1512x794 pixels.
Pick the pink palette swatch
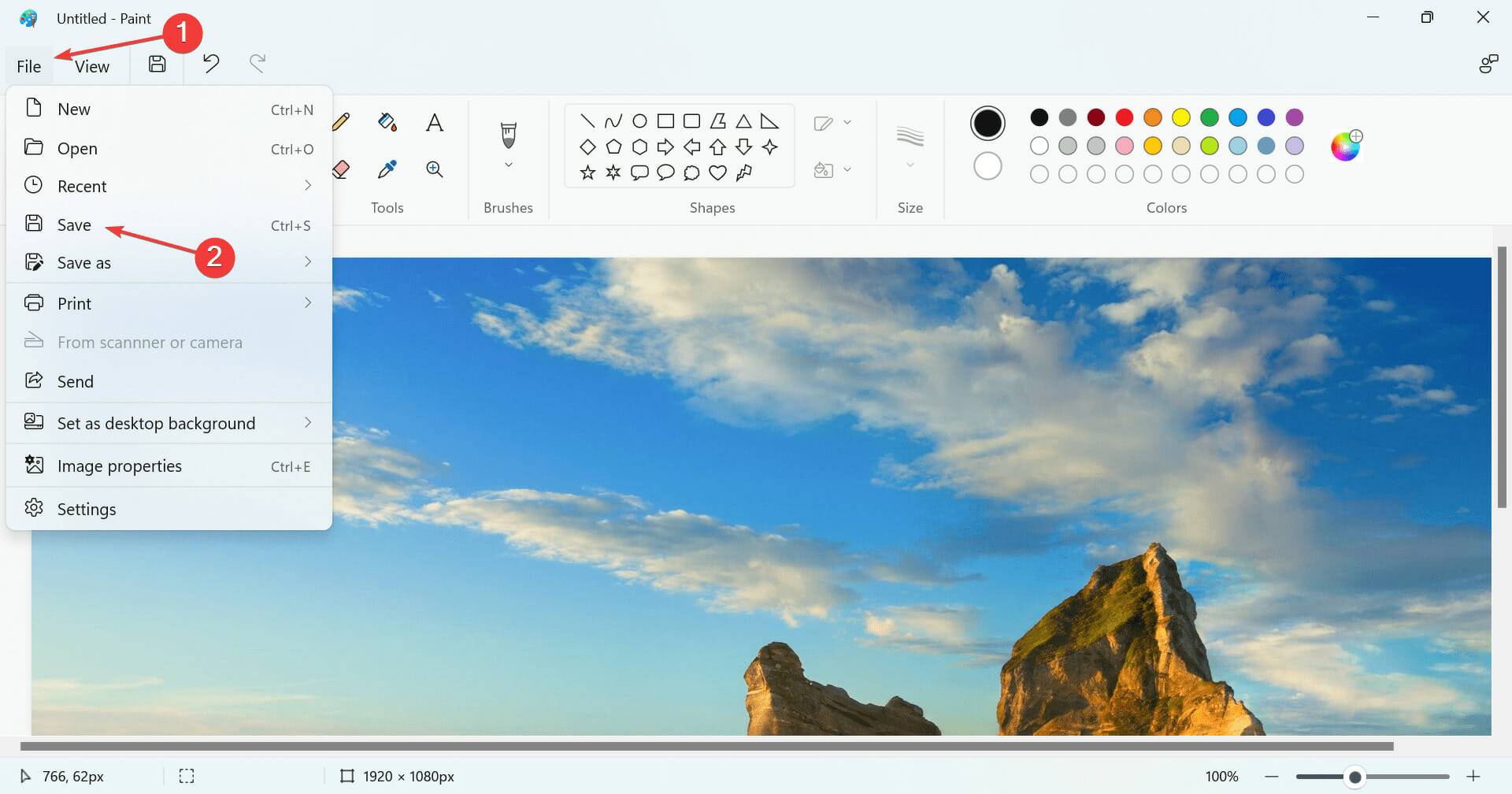click(x=1125, y=146)
